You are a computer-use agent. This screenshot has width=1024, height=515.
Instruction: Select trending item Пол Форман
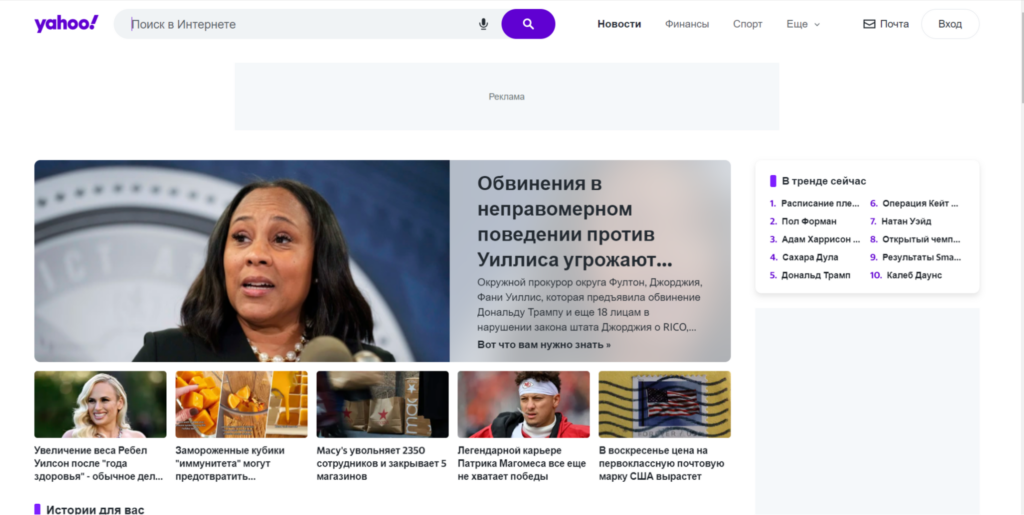click(808, 221)
